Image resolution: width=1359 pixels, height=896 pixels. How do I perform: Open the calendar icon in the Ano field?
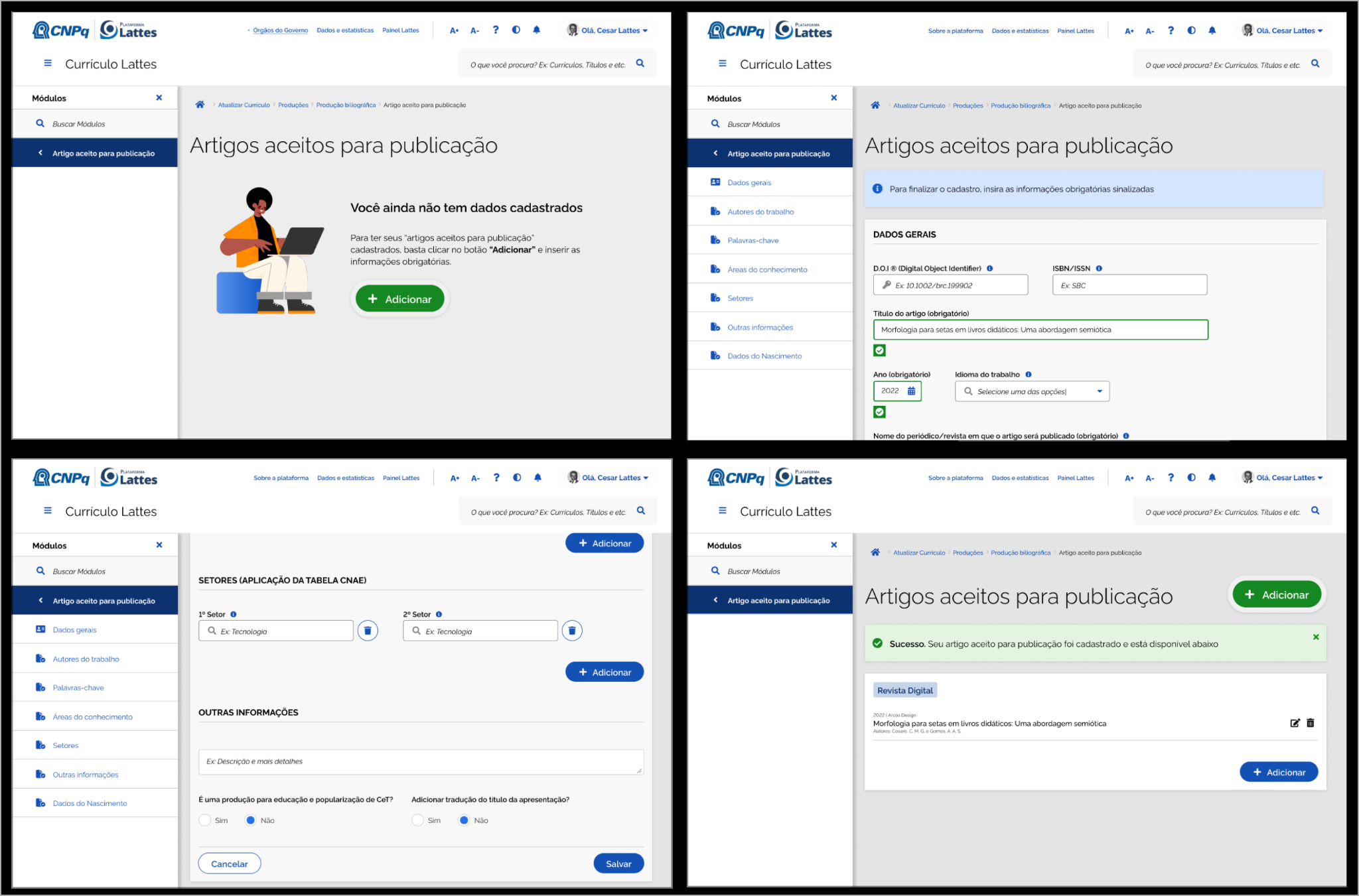911,391
